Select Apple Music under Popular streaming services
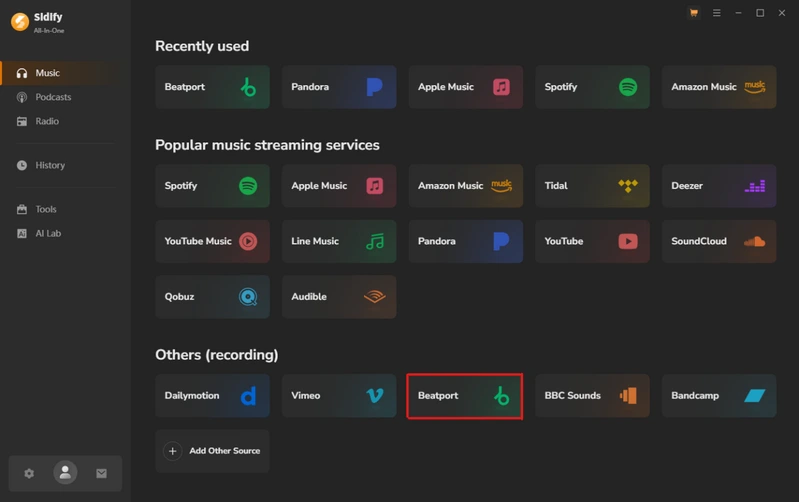The width and height of the screenshot is (799, 502). coord(339,186)
